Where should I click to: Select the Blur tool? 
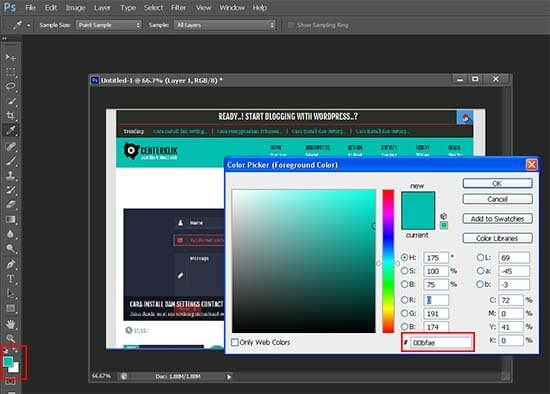coord(11,234)
